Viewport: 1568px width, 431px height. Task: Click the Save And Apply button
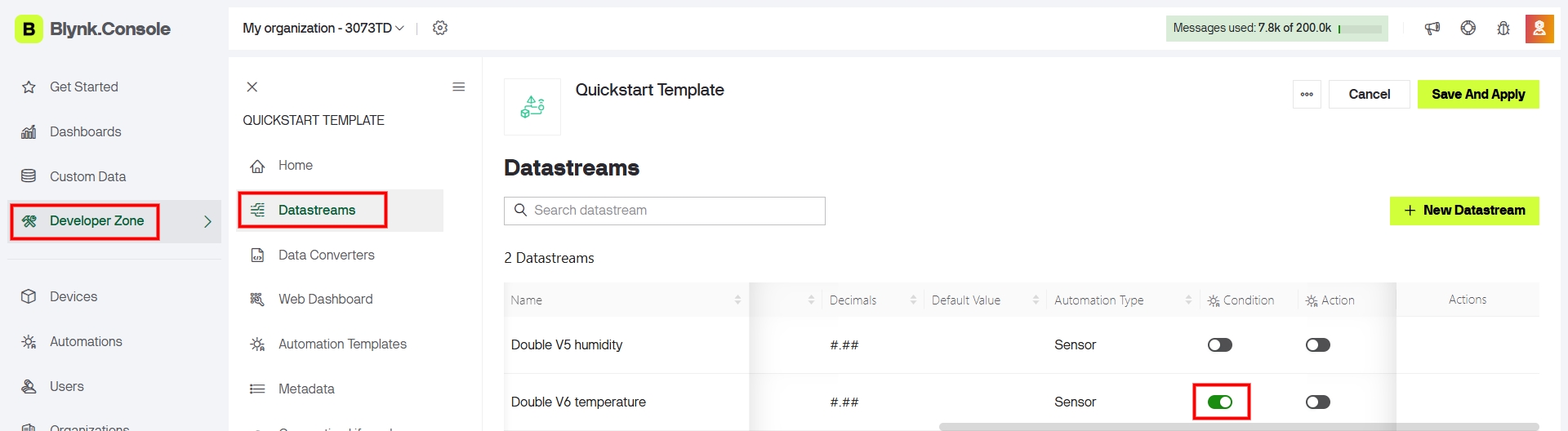tap(1478, 95)
